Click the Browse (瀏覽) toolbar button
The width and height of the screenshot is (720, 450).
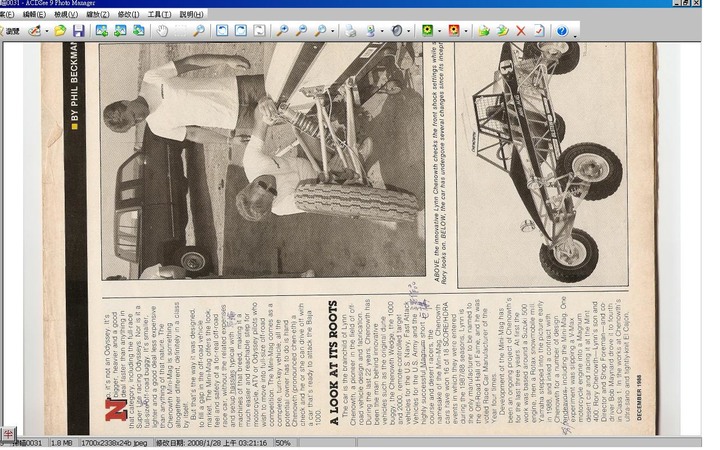(10, 31)
